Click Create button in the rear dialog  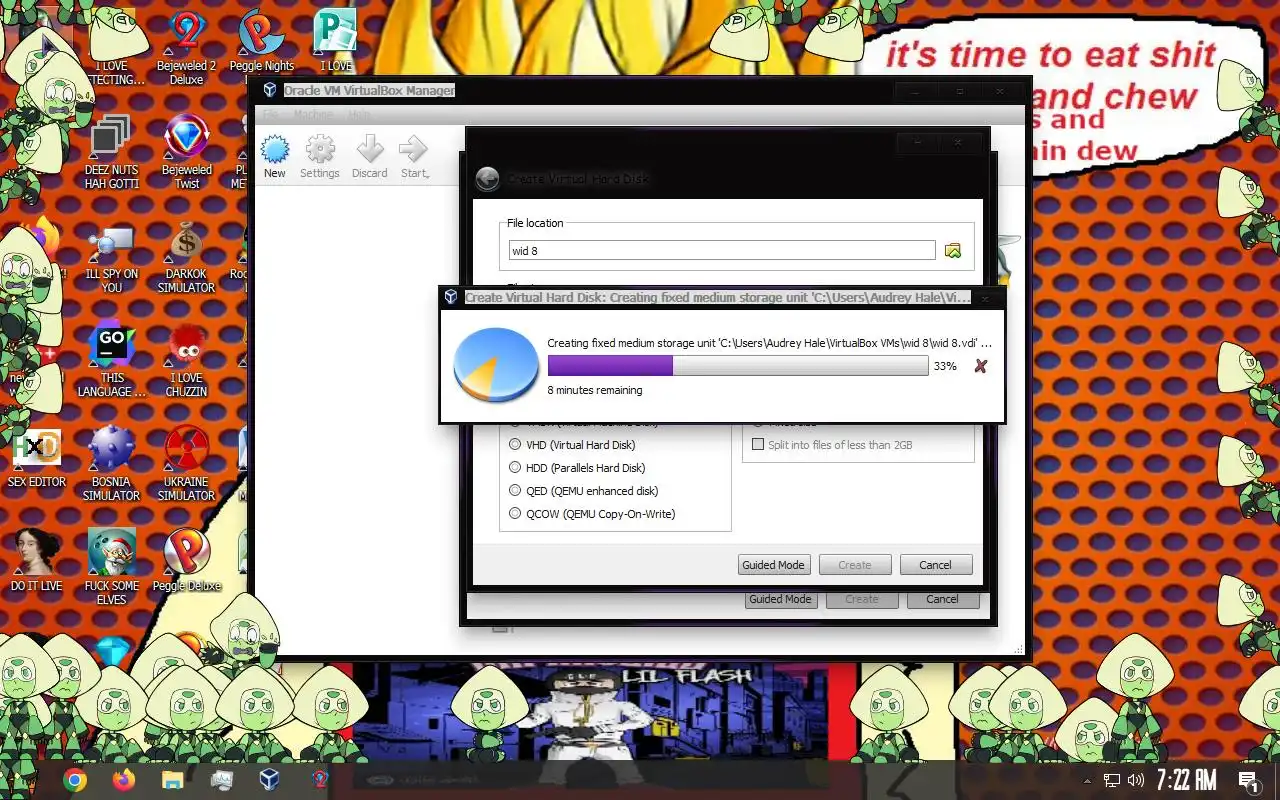tap(862, 600)
